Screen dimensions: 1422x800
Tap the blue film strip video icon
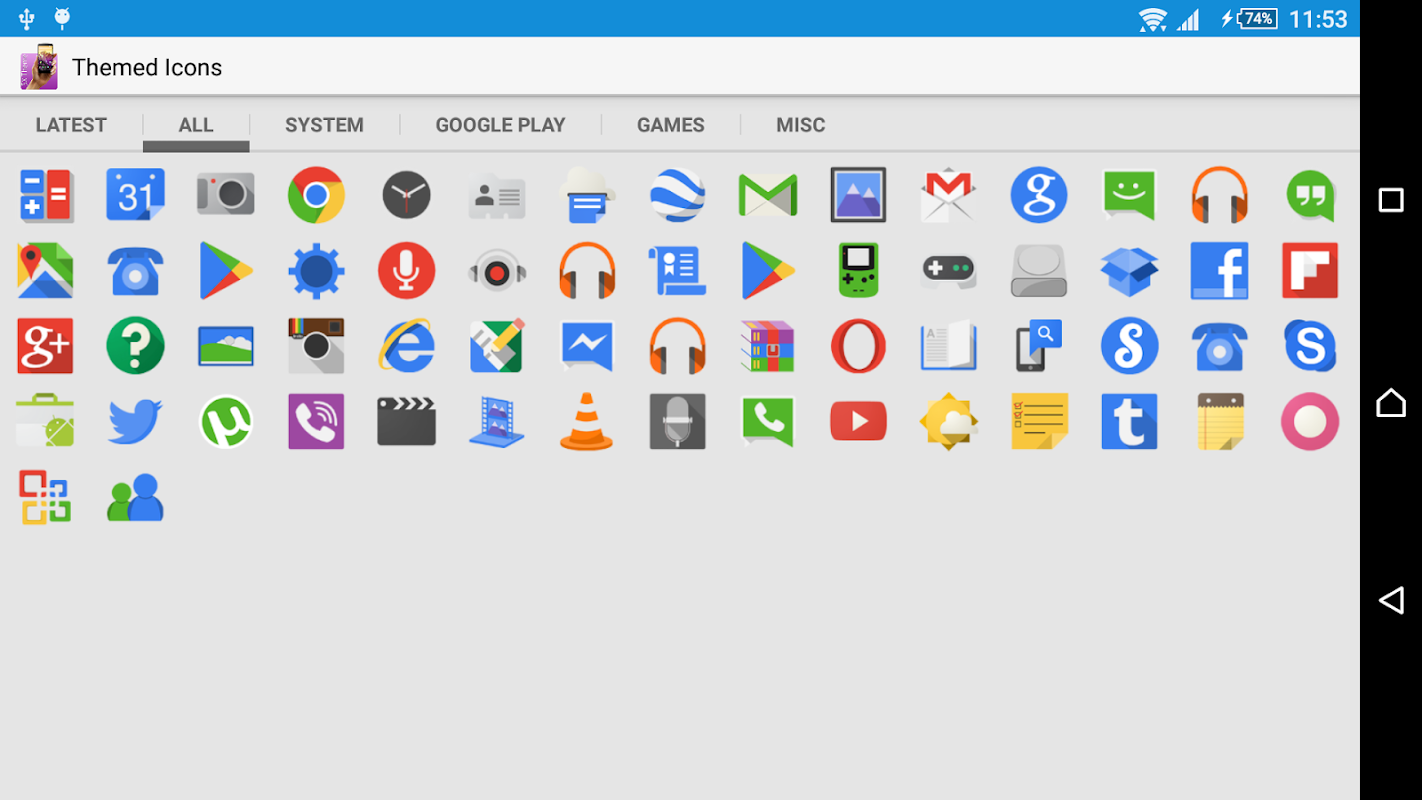pos(497,421)
